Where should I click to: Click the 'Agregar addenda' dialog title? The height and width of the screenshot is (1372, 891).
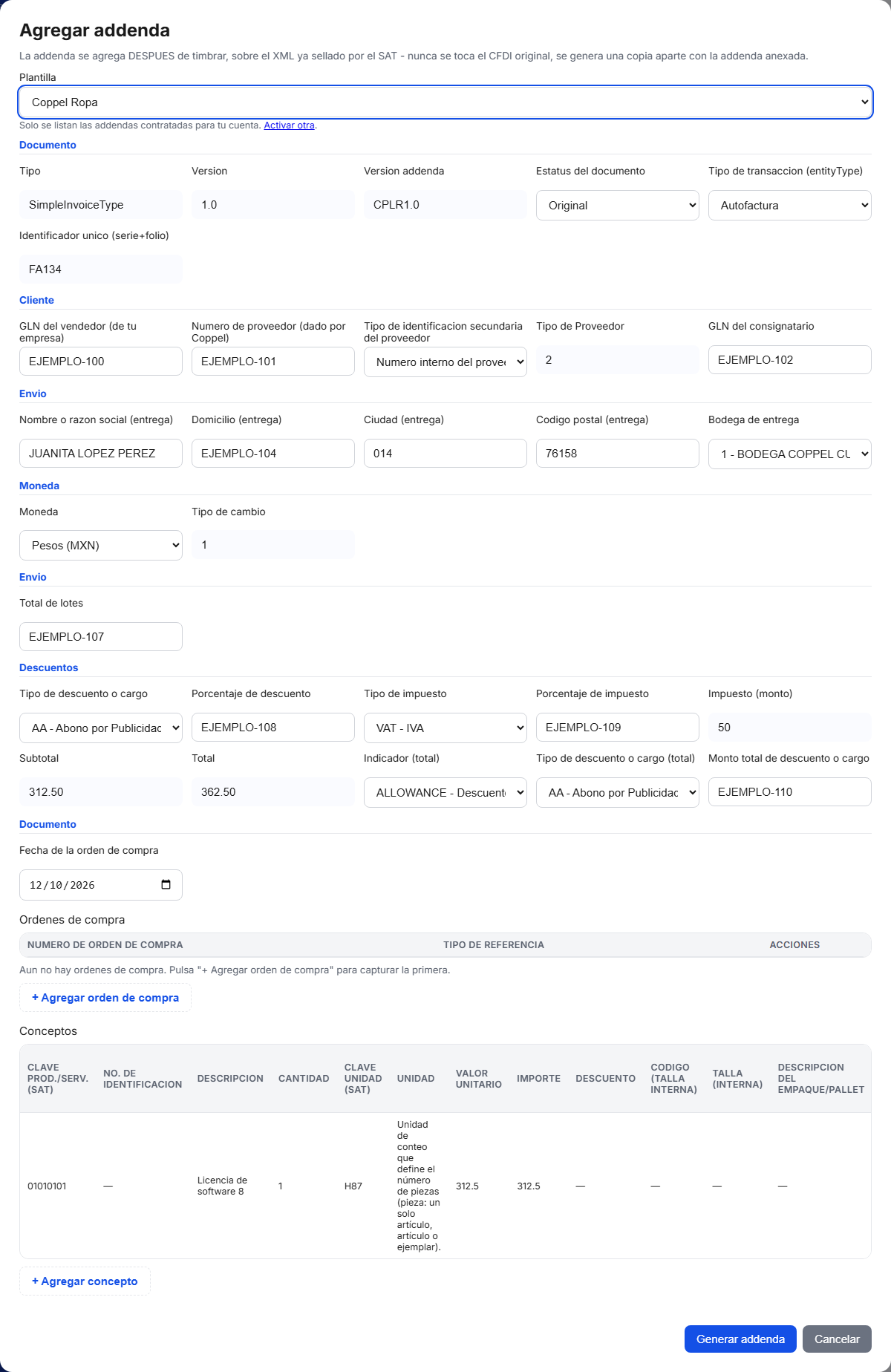click(x=94, y=30)
